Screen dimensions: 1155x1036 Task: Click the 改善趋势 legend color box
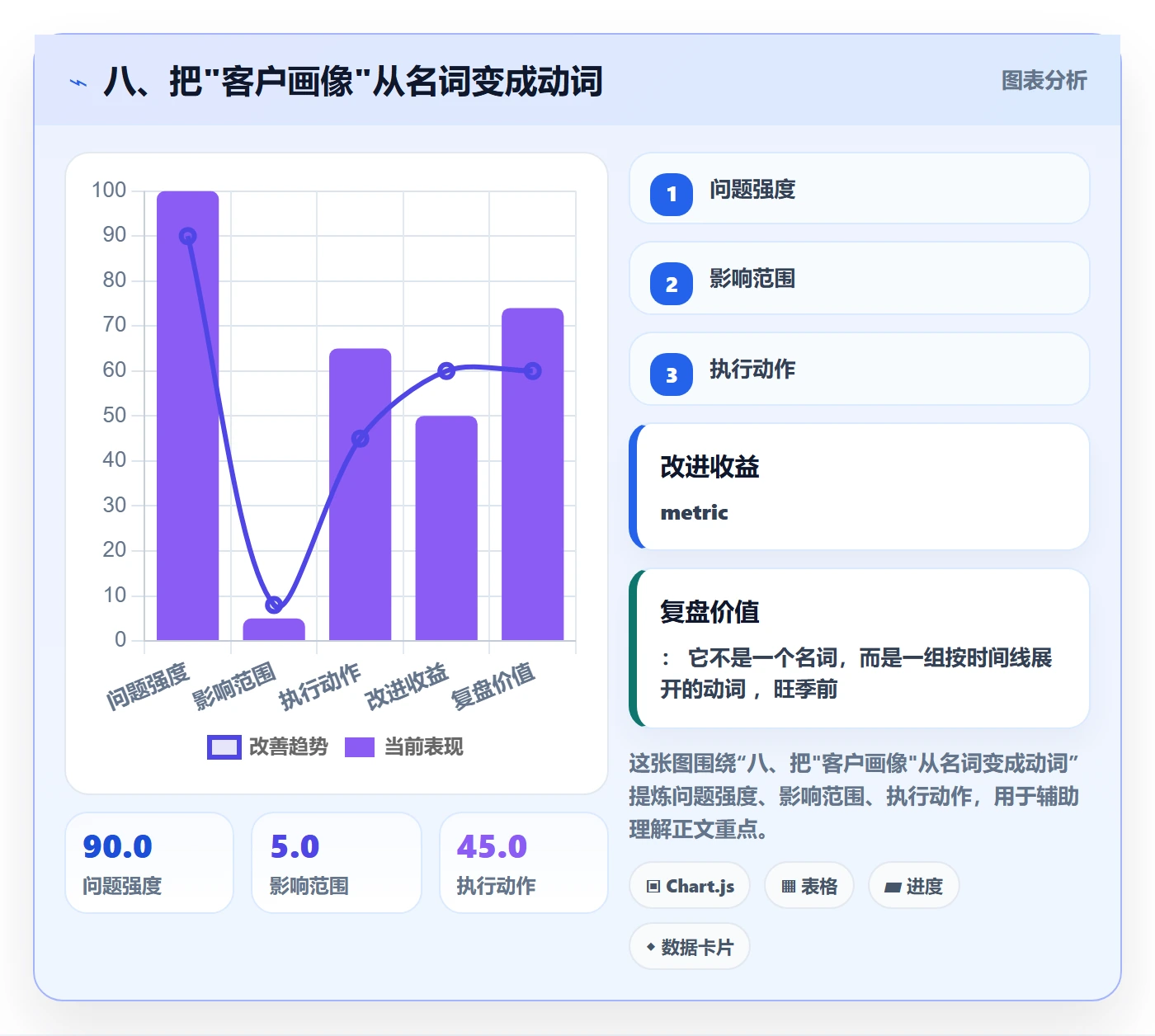click(x=224, y=746)
